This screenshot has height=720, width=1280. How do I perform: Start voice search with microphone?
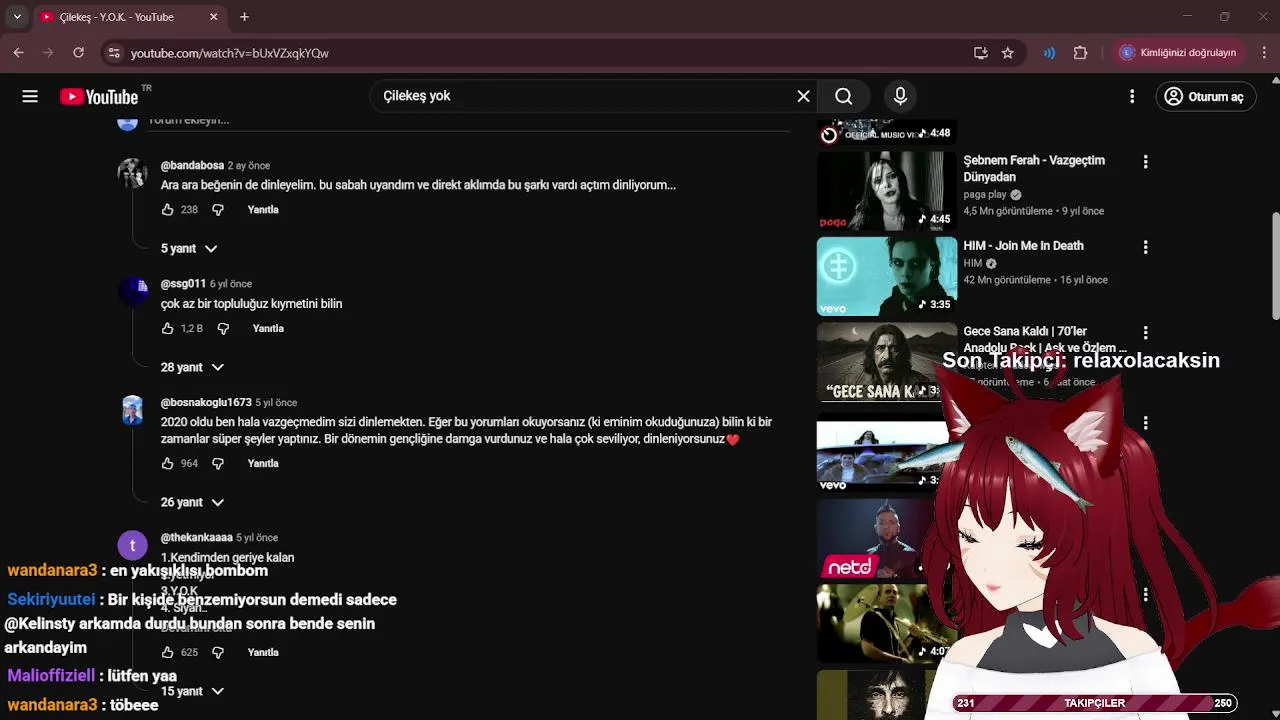(x=900, y=96)
